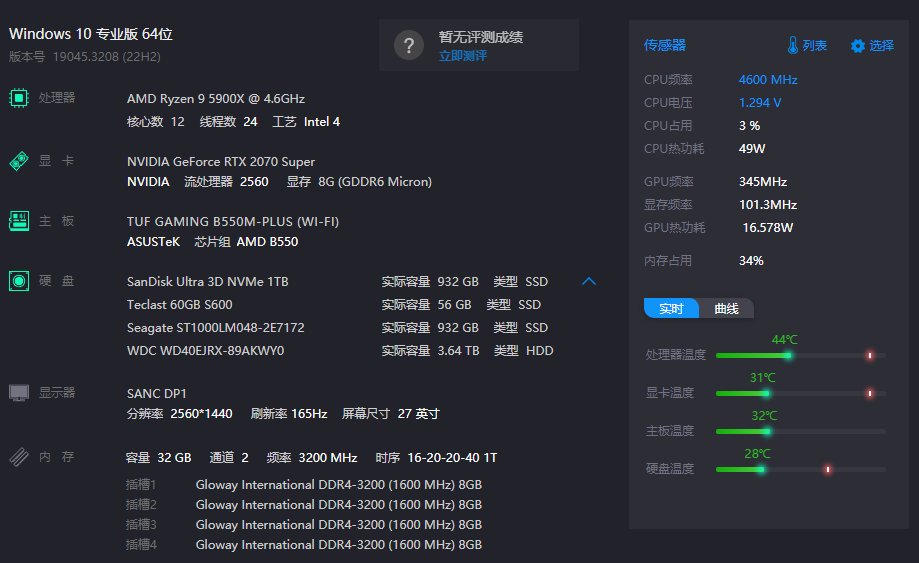
Task: Click the gear select icon
Action: pos(857,46)
